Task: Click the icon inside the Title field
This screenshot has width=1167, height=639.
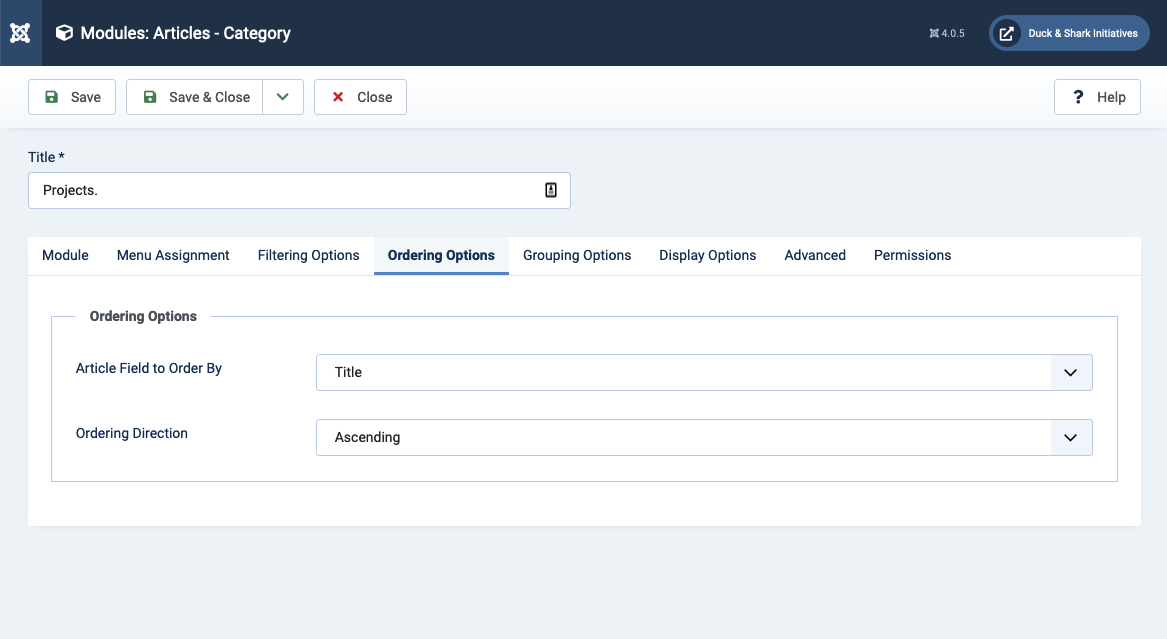Action: 551,190
